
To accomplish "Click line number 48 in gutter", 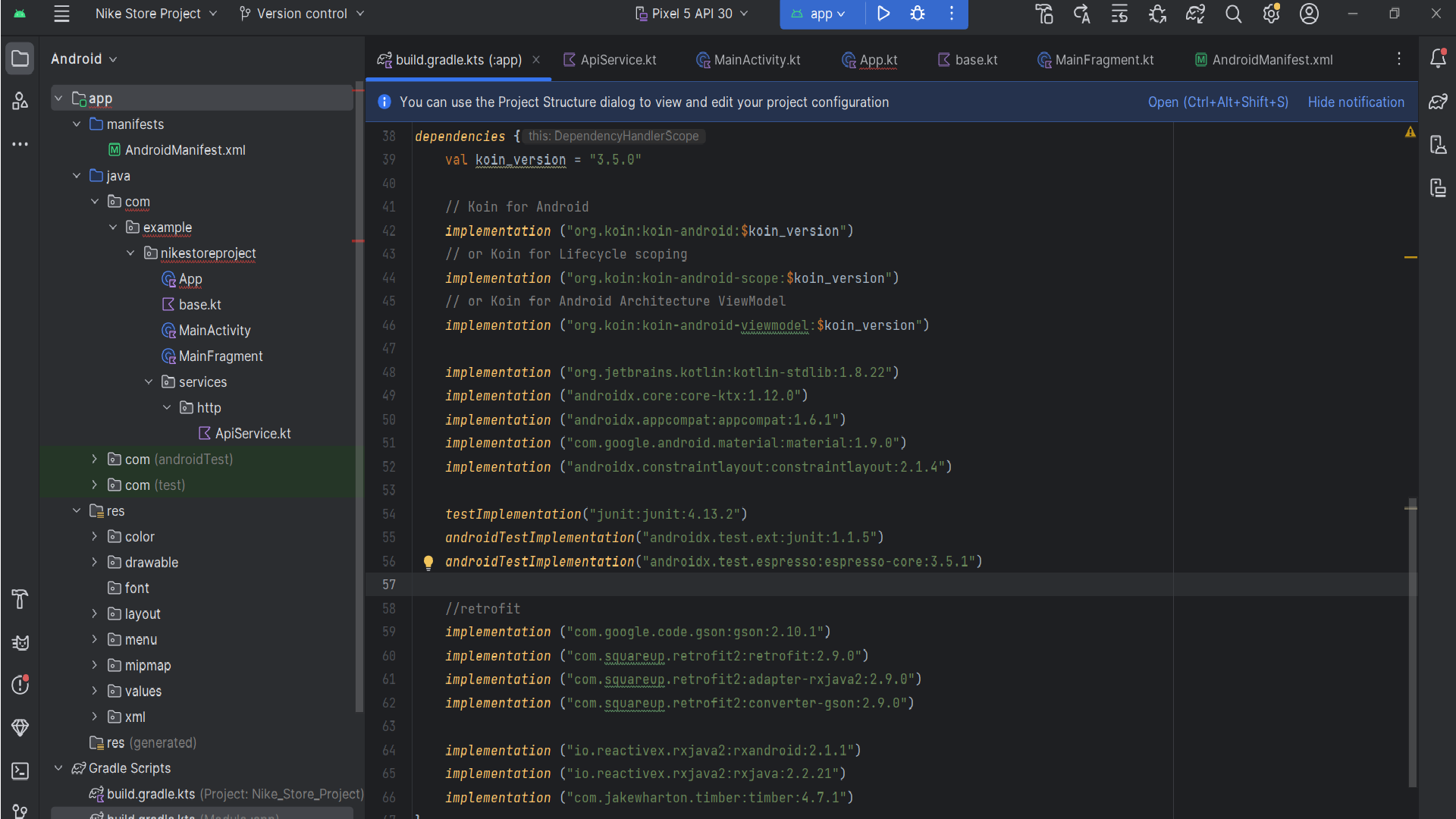I will click(x=389, y=372).
